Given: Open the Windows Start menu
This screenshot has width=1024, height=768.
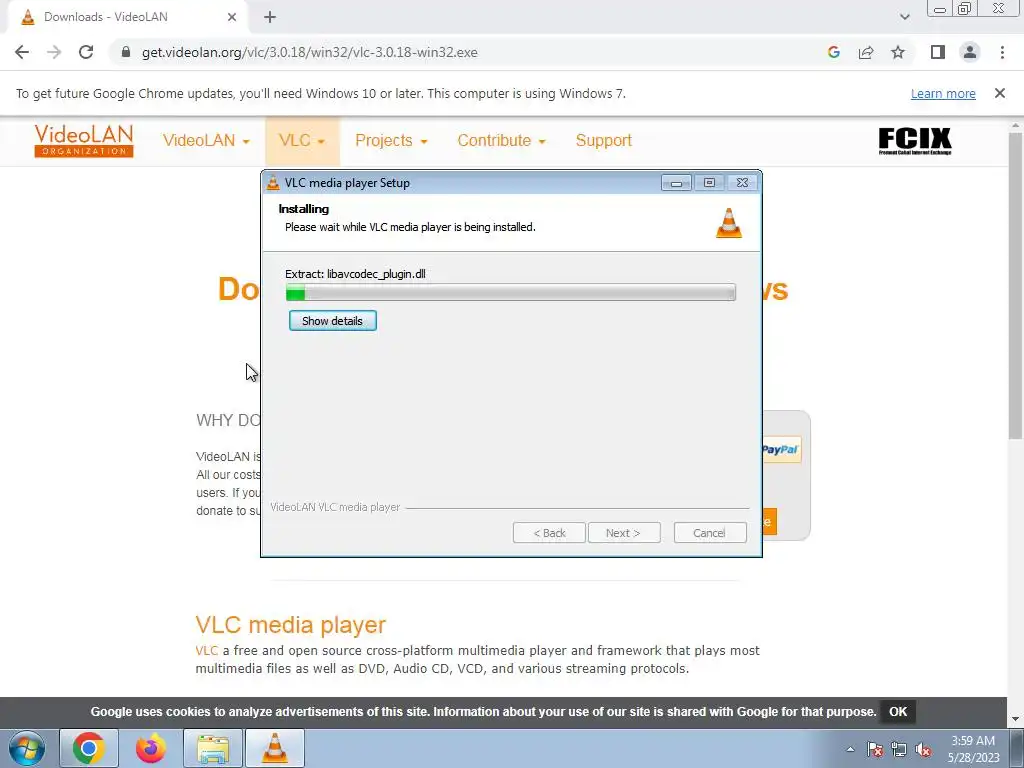Looking at the screenshot, I should pyautogui.click(x=27, y=748).
